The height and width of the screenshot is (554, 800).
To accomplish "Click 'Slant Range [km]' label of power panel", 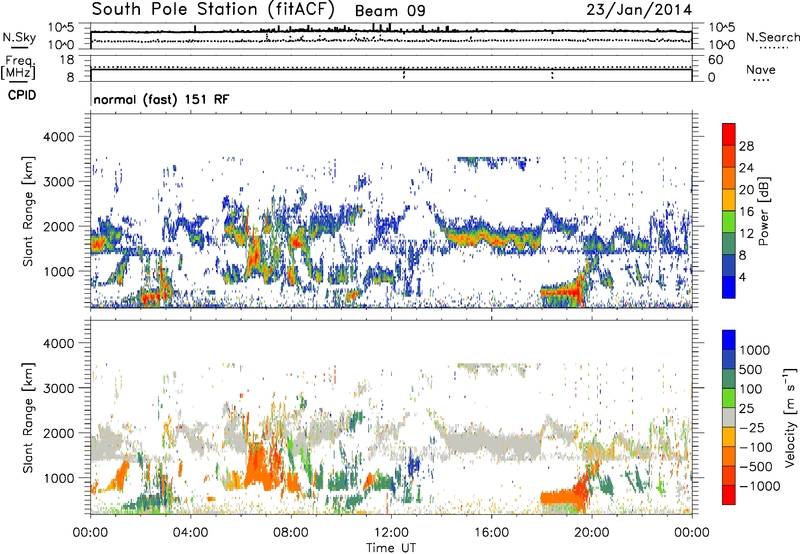I will tap(28, 211).
